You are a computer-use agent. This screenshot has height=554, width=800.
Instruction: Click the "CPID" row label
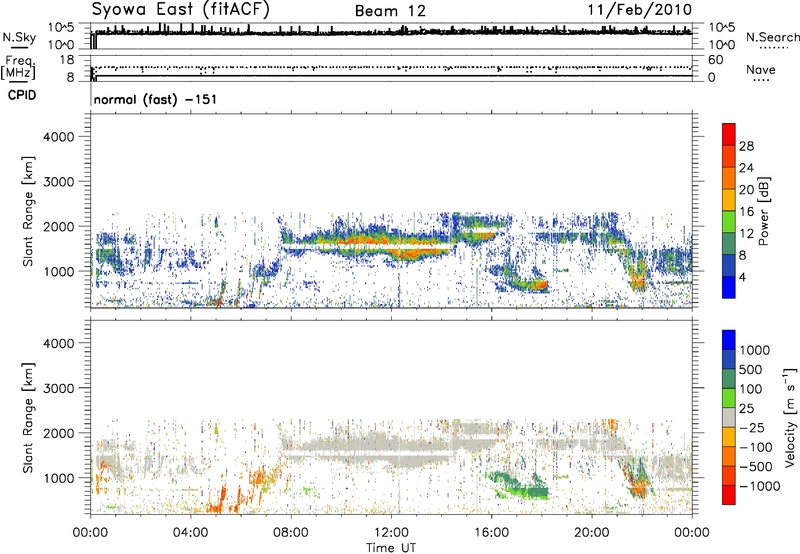point(22,95)
